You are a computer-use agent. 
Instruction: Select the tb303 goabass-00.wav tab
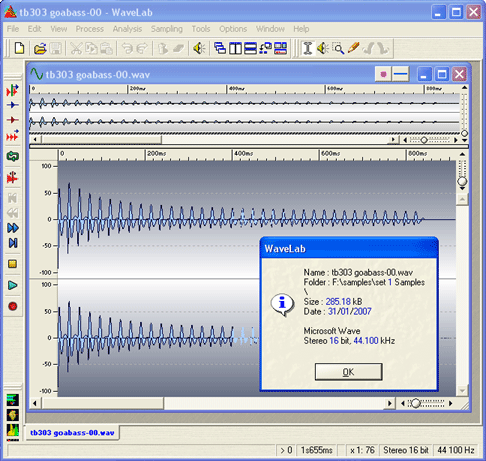[x=72, y=433]
